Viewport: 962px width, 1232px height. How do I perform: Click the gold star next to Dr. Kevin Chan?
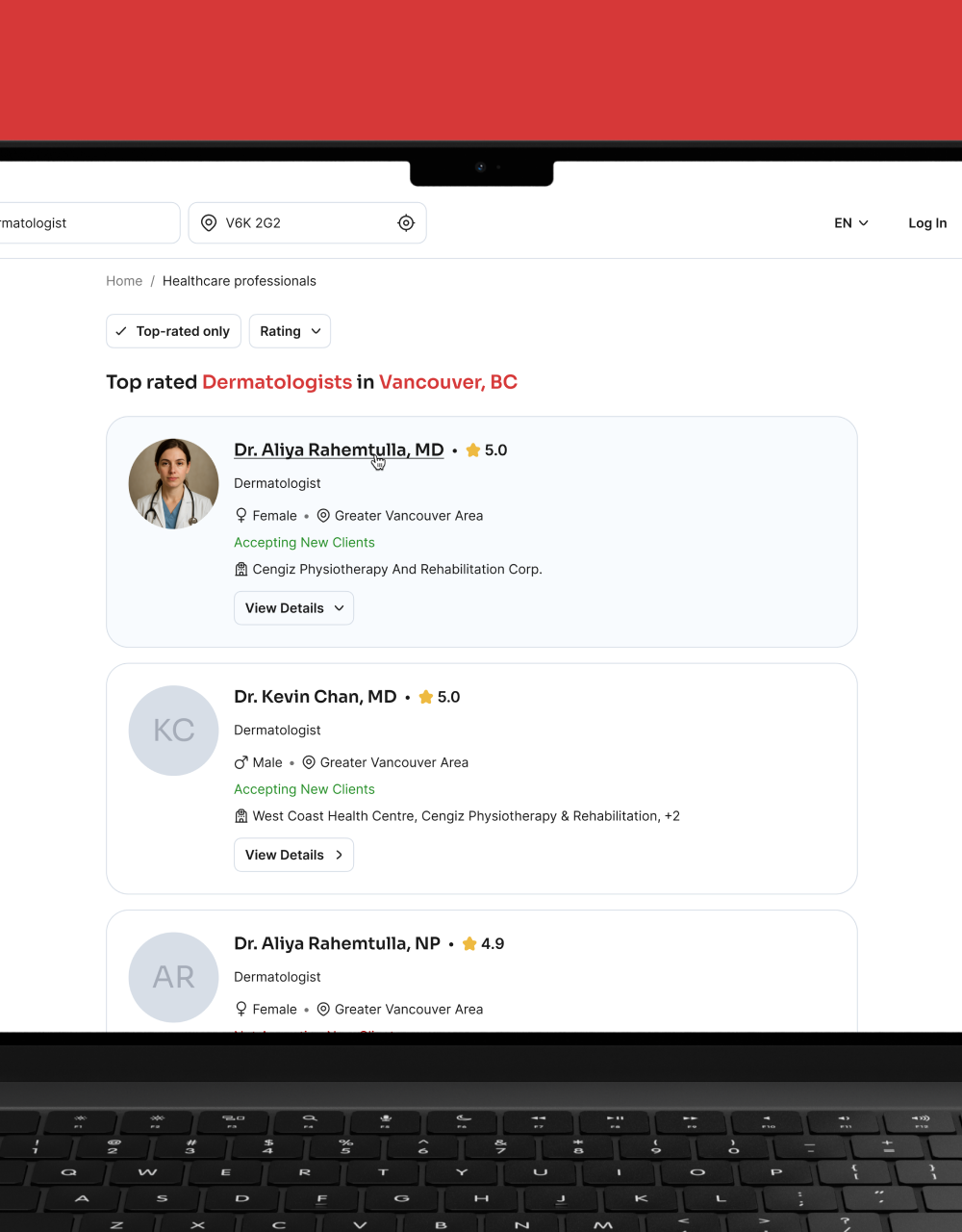[426, 697]
